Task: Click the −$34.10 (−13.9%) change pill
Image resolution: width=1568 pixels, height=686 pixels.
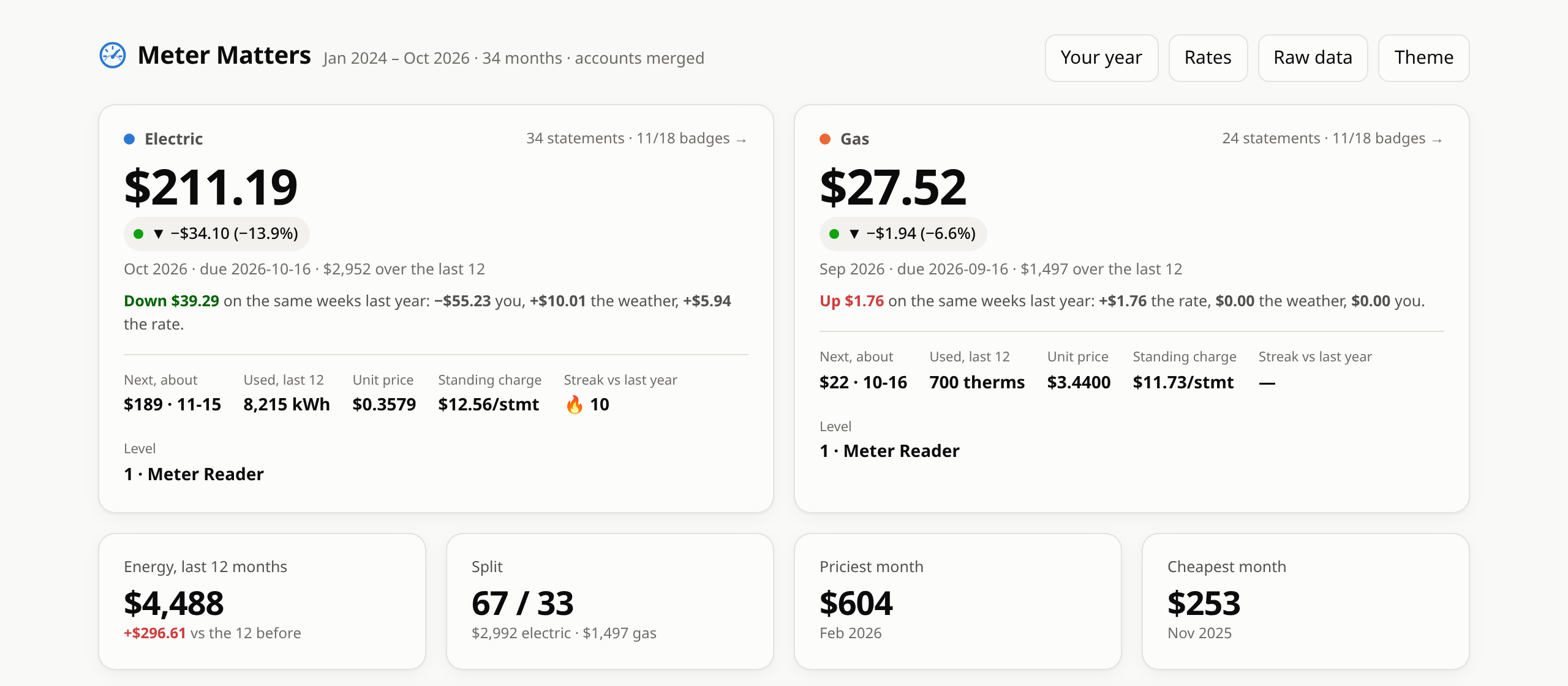Action: click(x=217, y=233)
